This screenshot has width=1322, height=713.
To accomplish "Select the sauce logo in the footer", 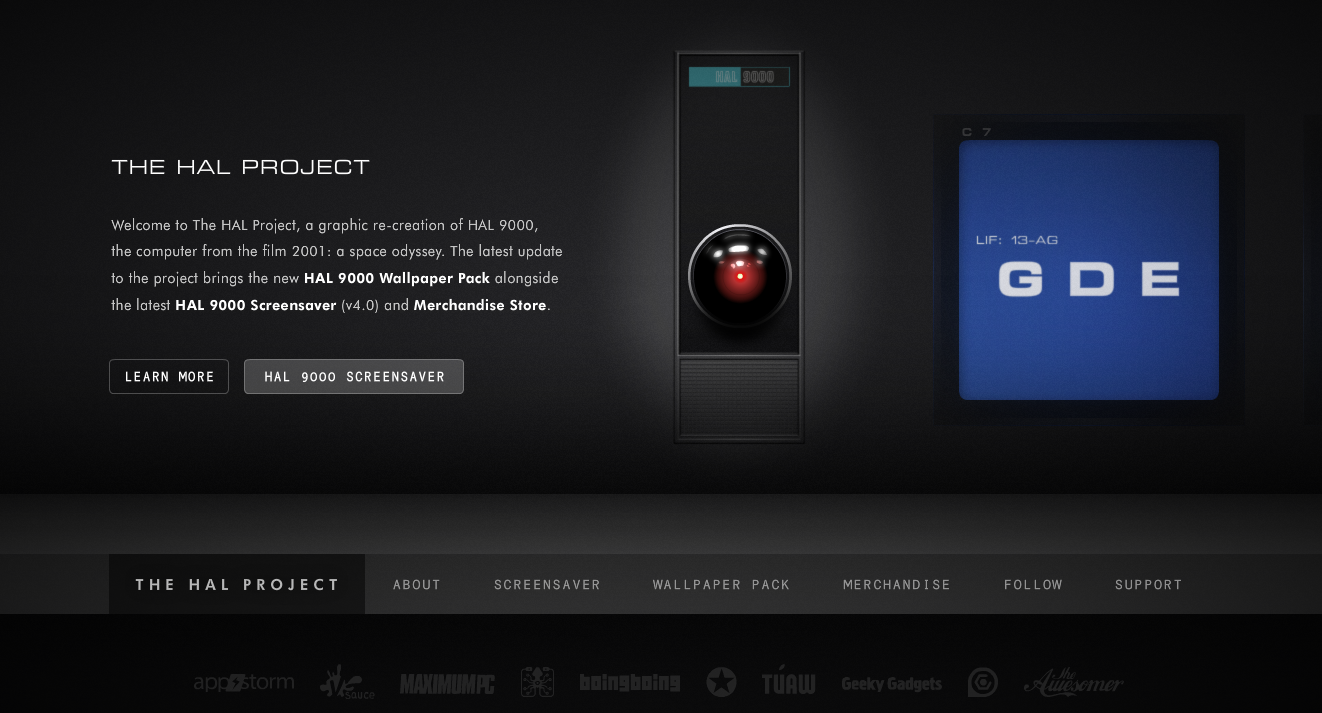I will 346,684.
